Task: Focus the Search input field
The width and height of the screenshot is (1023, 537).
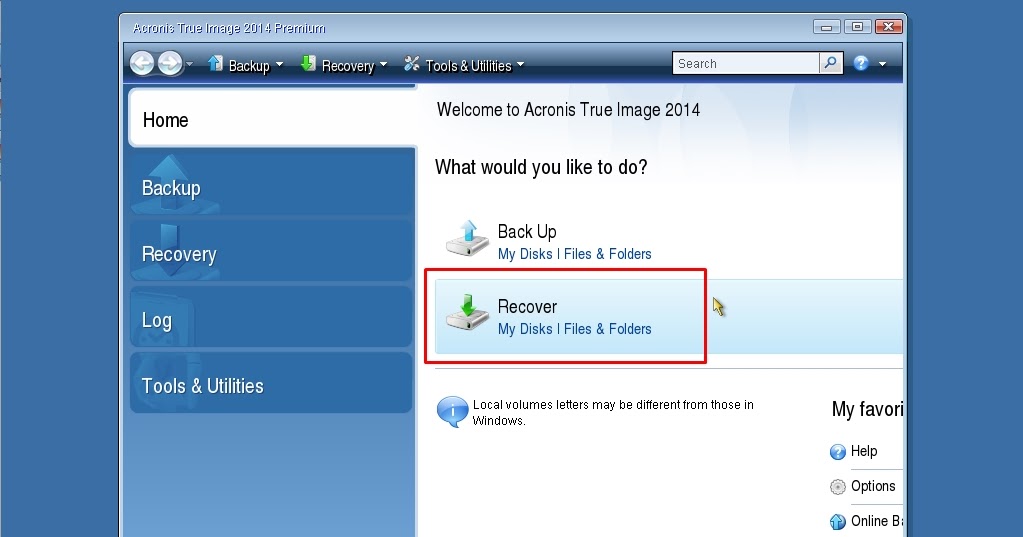Action: pos(746,63)
